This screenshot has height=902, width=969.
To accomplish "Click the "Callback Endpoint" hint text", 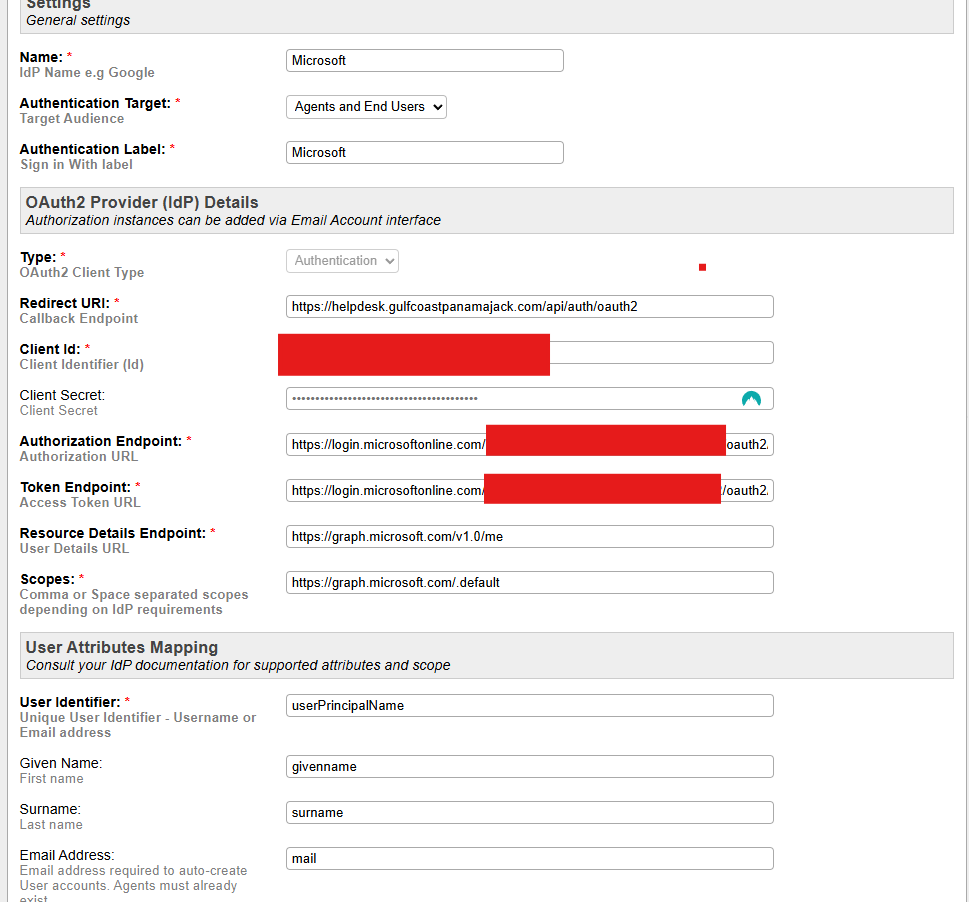I will (79, 319).
